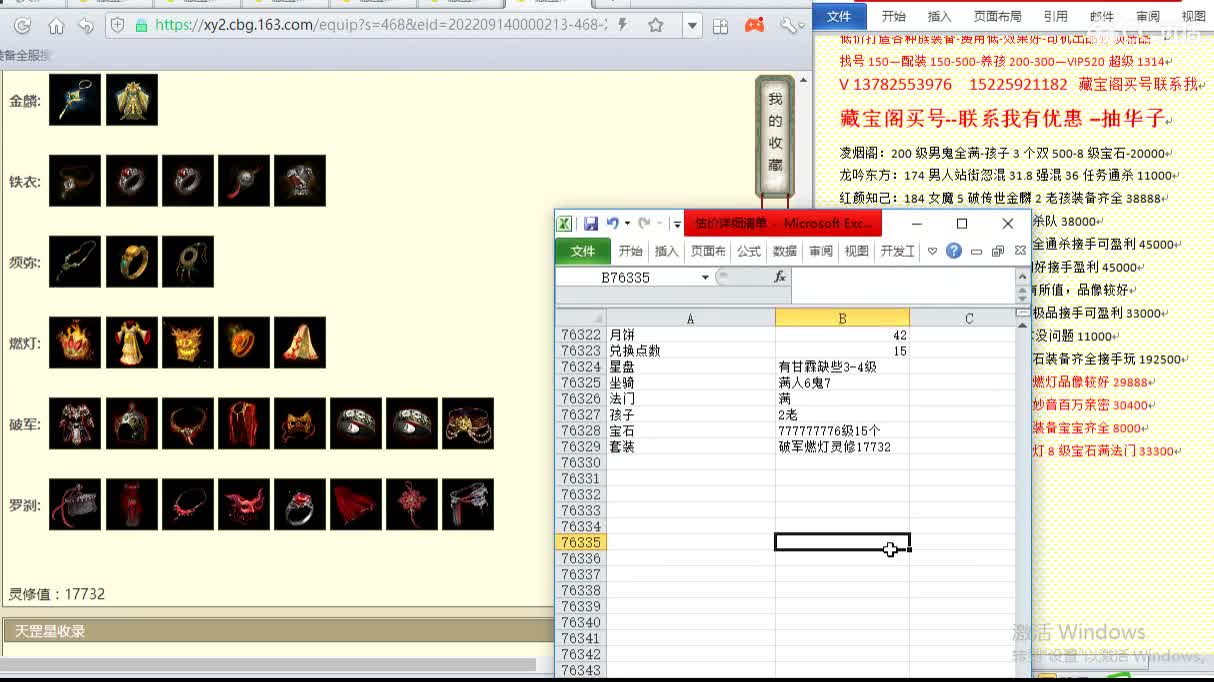Select the last belt icon in 破军 row

click(x=467, y=424)
